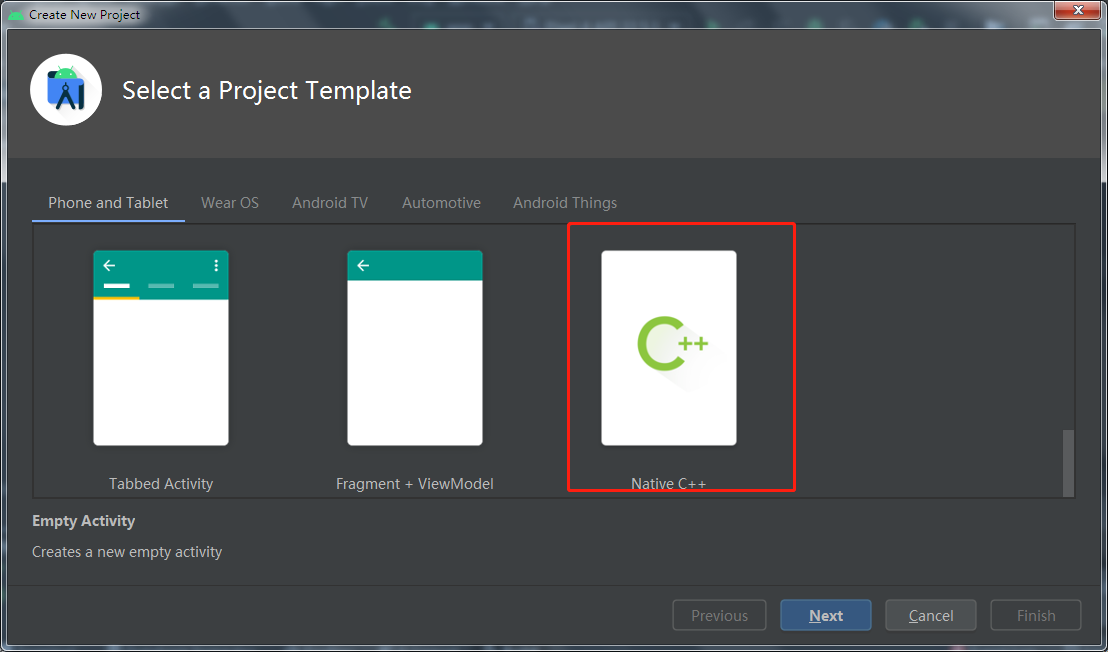
Task: Open the Automotive tab
Action: coord(442,203)
